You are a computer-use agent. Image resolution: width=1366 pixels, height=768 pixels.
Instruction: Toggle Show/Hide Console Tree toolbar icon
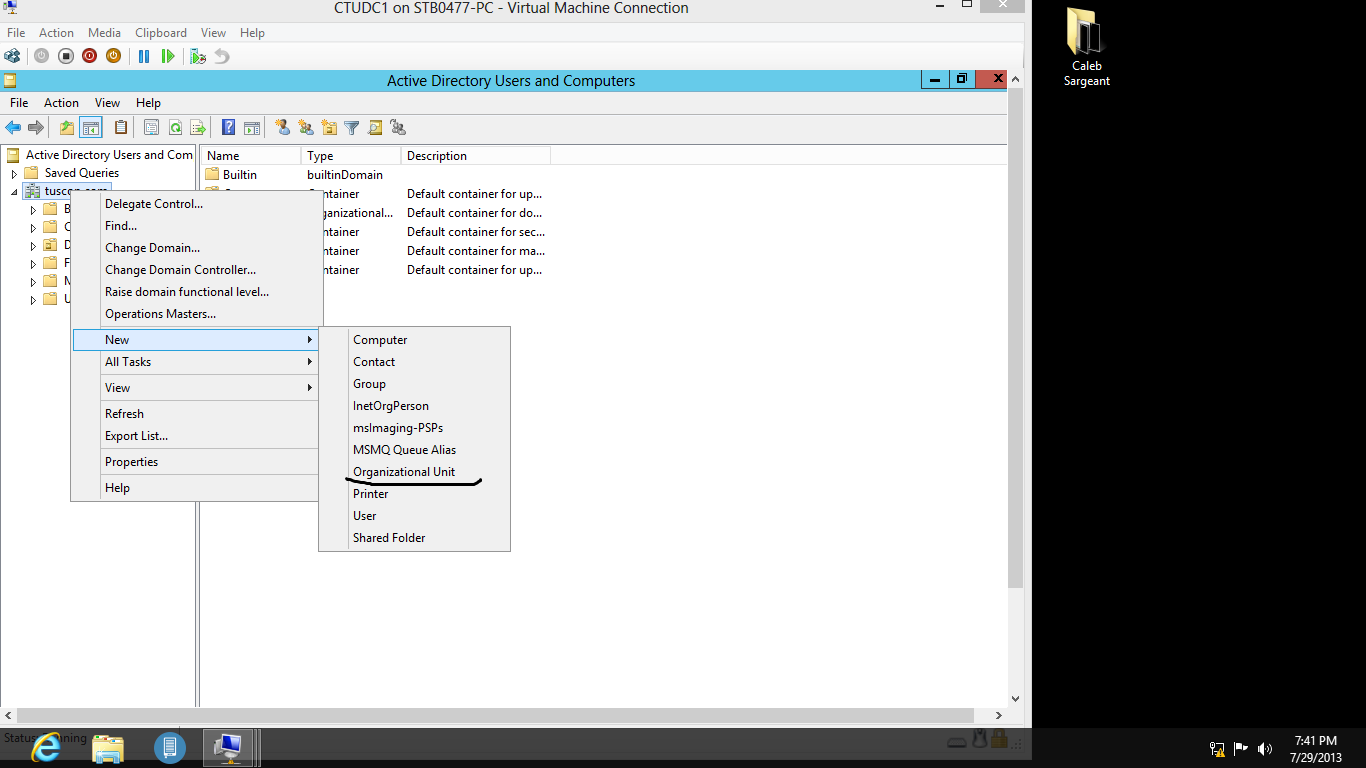(91, 127)
